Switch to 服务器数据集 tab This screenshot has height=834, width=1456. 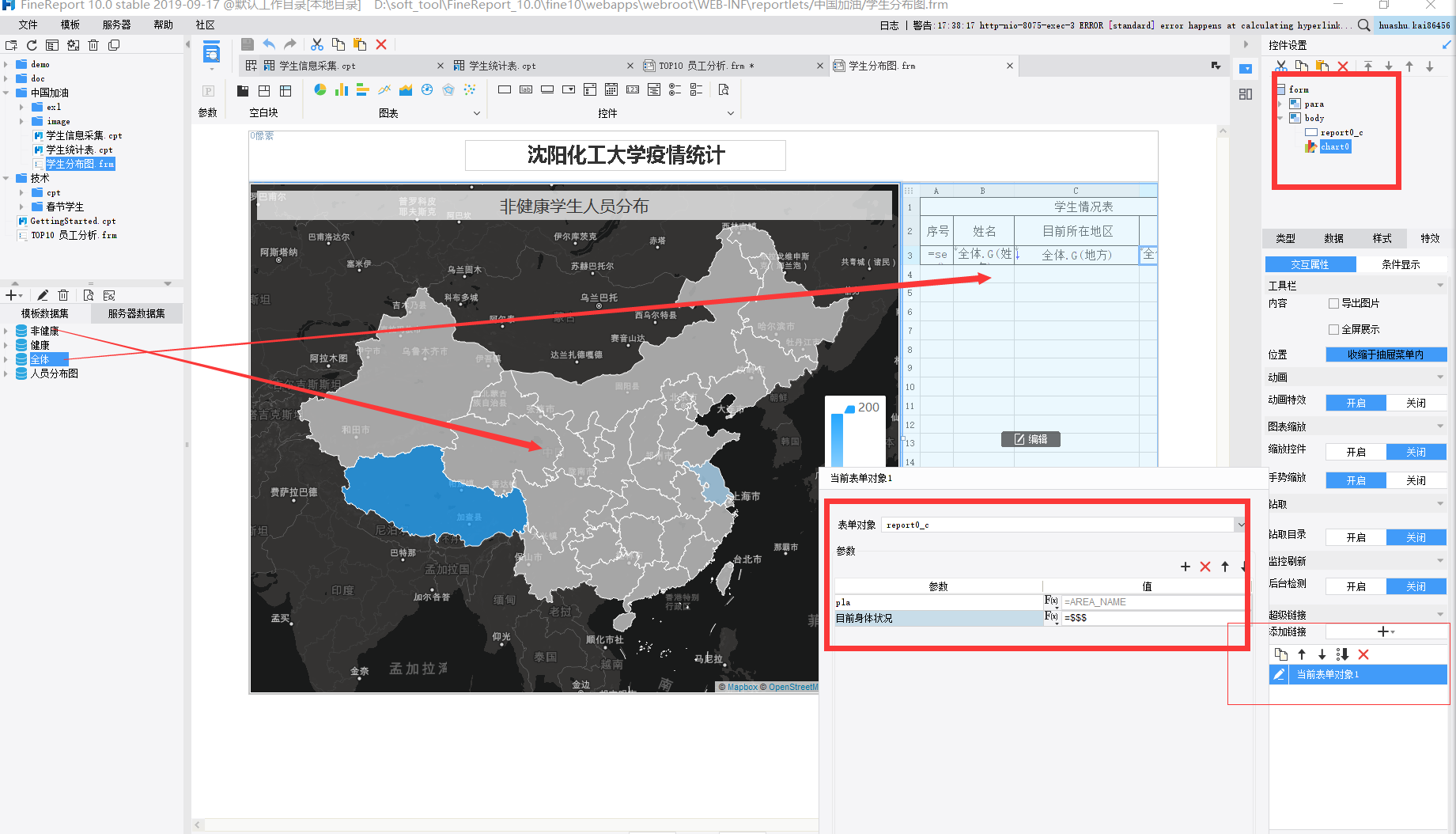137,313
